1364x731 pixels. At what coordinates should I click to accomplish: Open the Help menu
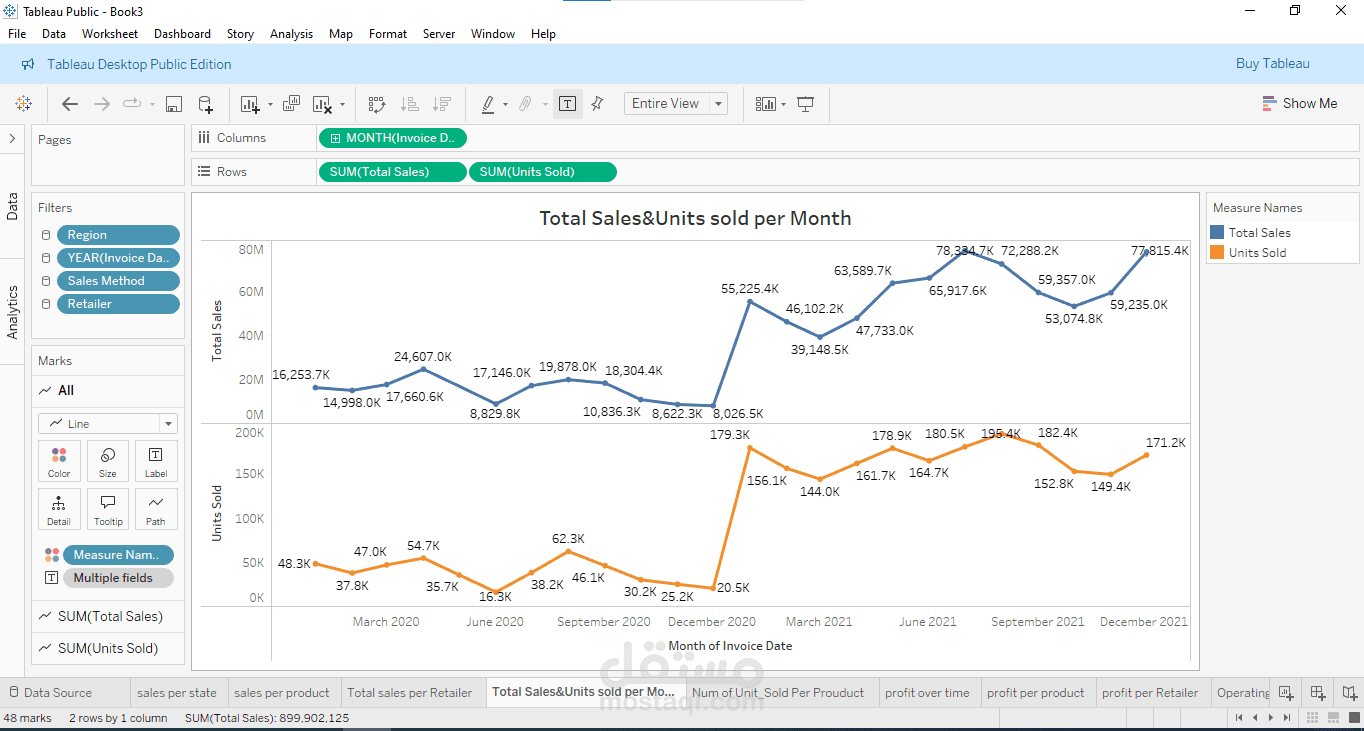coord(543,34)
